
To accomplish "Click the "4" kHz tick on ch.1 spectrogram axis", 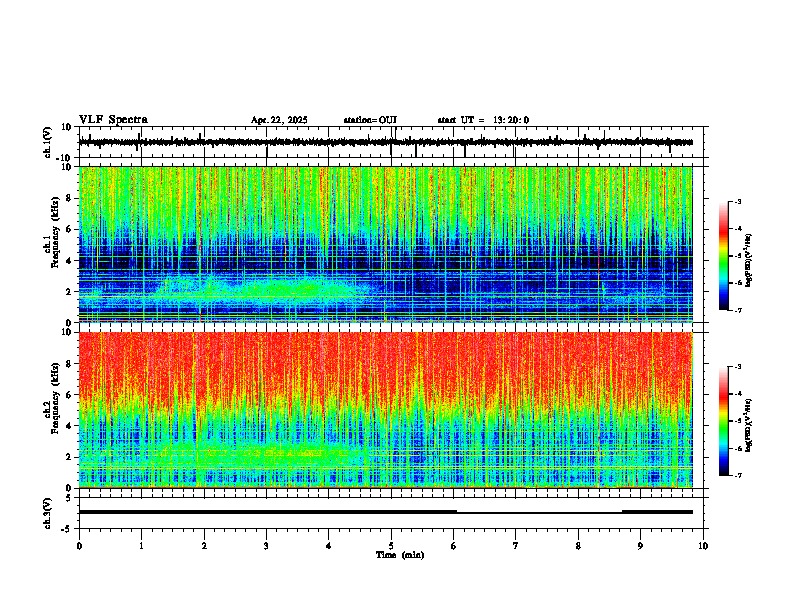I will pos(69,261).
